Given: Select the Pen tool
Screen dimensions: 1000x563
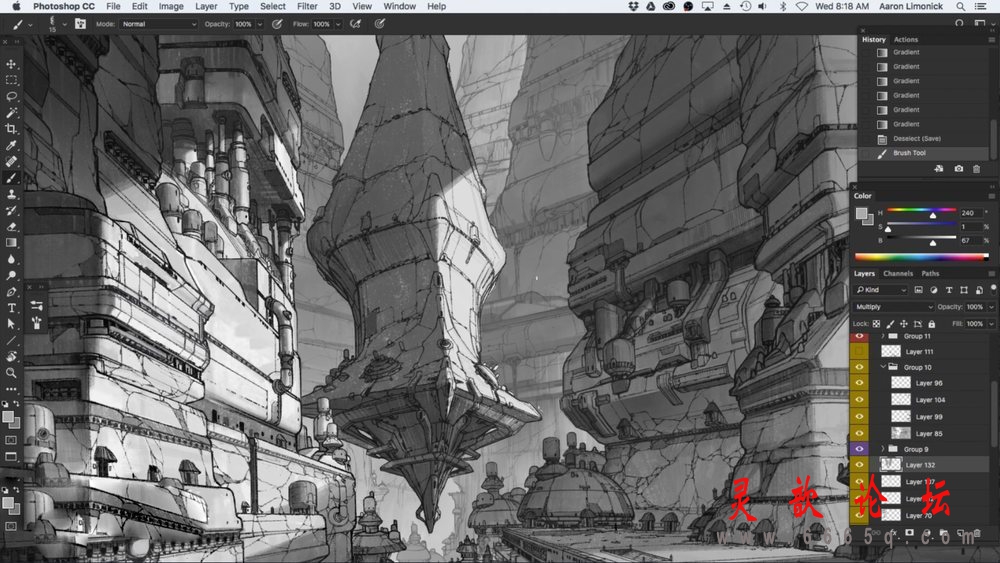Looking at the screenshot, I should (x=11, y=291).
